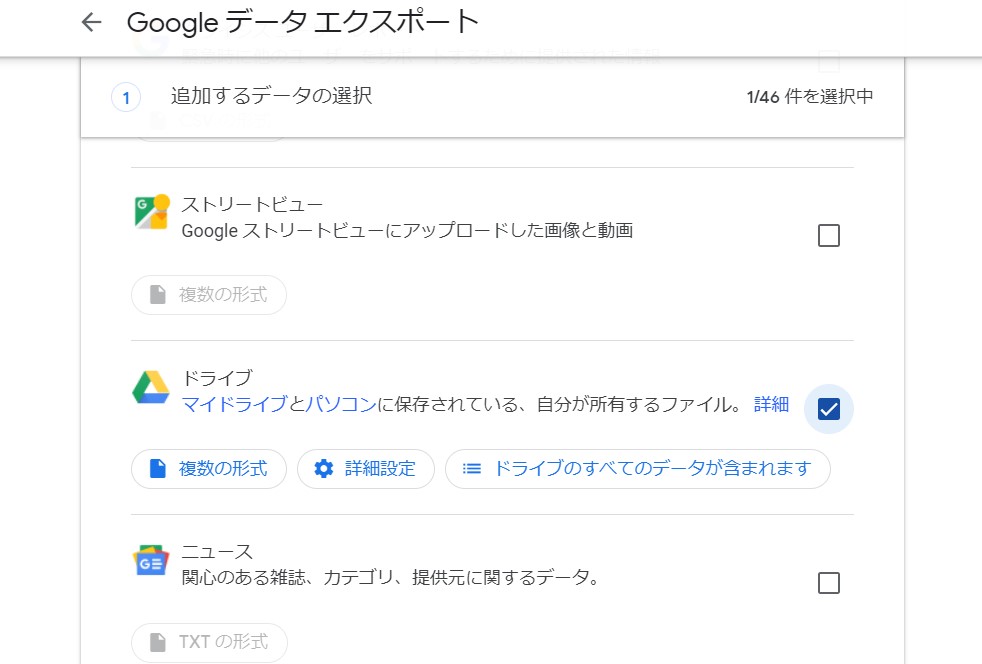Enable the ストリートビュー checkbox
Image resolution: width=982 pixels, height=664 pixels.
click(828, 236)
